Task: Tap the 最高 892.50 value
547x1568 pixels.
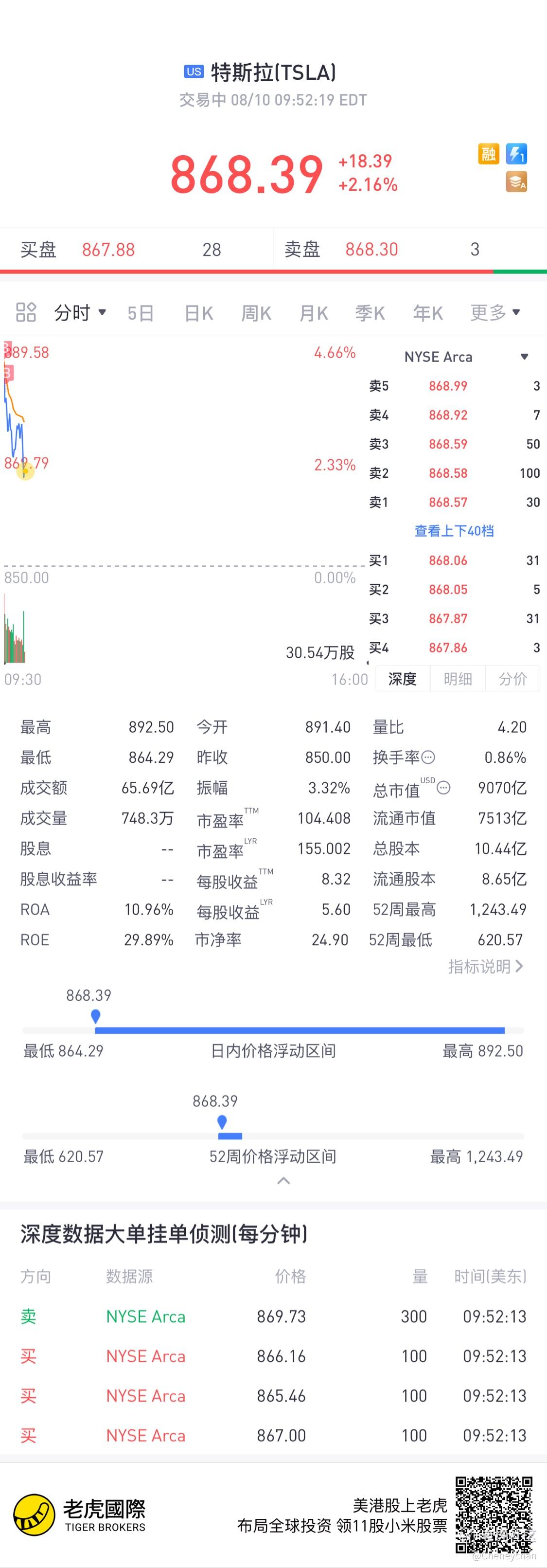Action: (x=152, y=727)
